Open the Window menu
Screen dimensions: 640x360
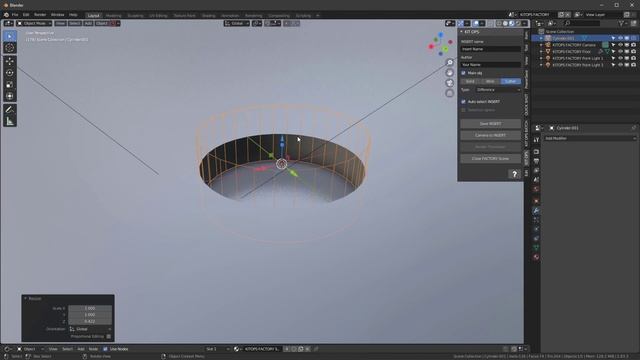pyautogui.click(x=58, y=15)
